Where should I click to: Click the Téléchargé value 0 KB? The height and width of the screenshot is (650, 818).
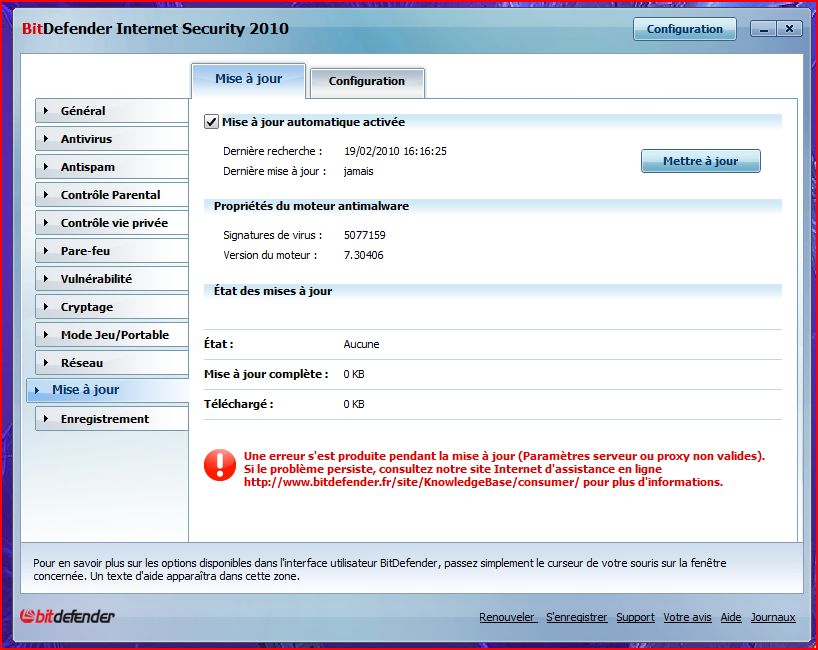coord(354,404)
